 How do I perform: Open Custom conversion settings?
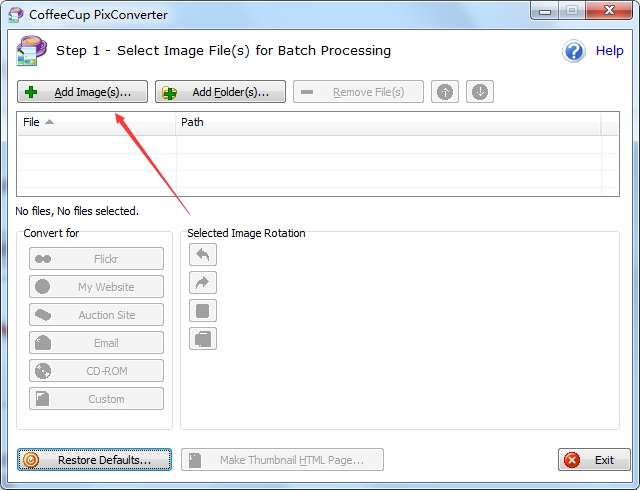(96, 399)
